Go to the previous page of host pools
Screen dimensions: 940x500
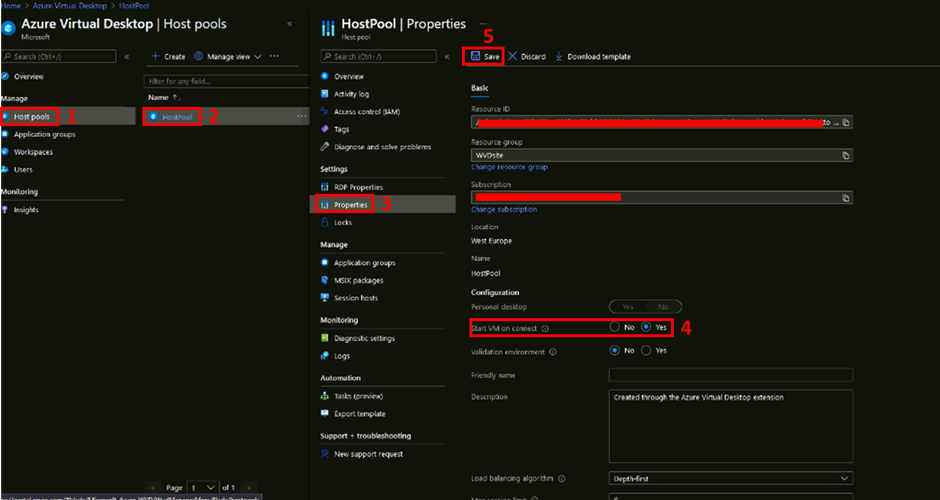point(153,487)
